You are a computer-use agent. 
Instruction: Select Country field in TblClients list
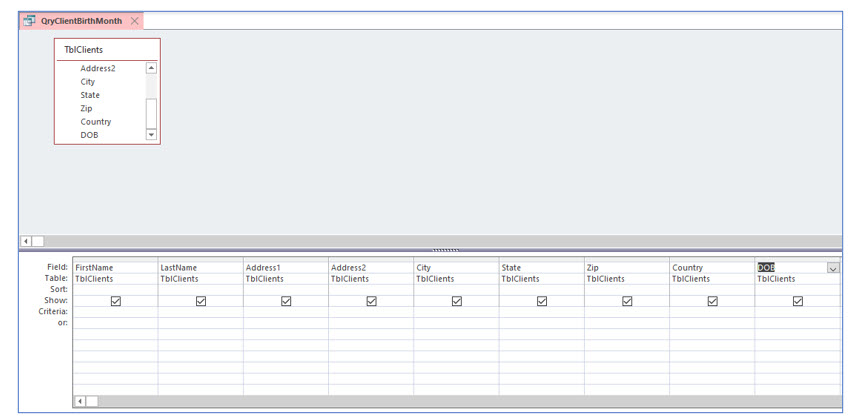pyautogui.click(x=95, y=121)
